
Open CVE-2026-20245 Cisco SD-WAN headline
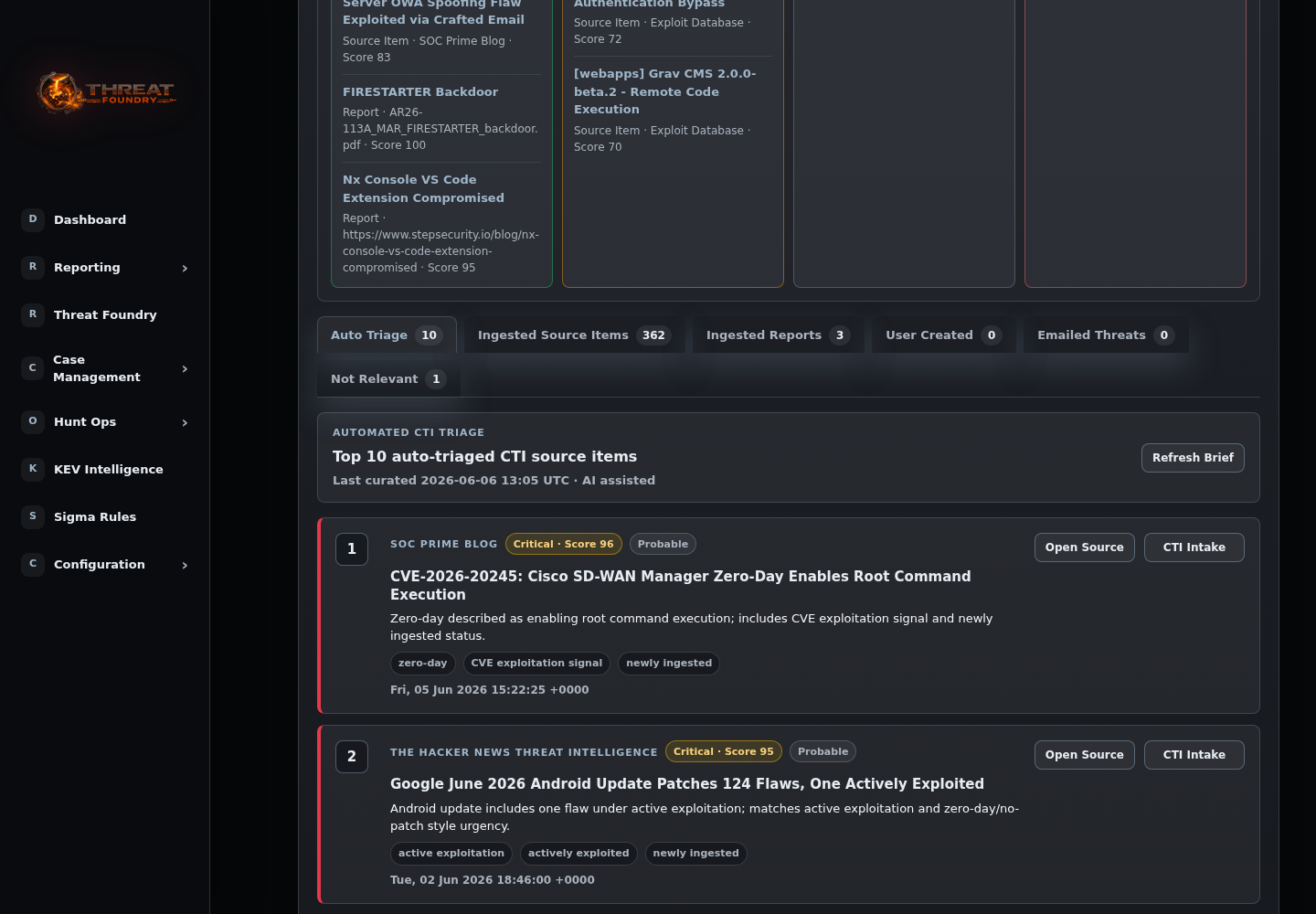point(681,585)
